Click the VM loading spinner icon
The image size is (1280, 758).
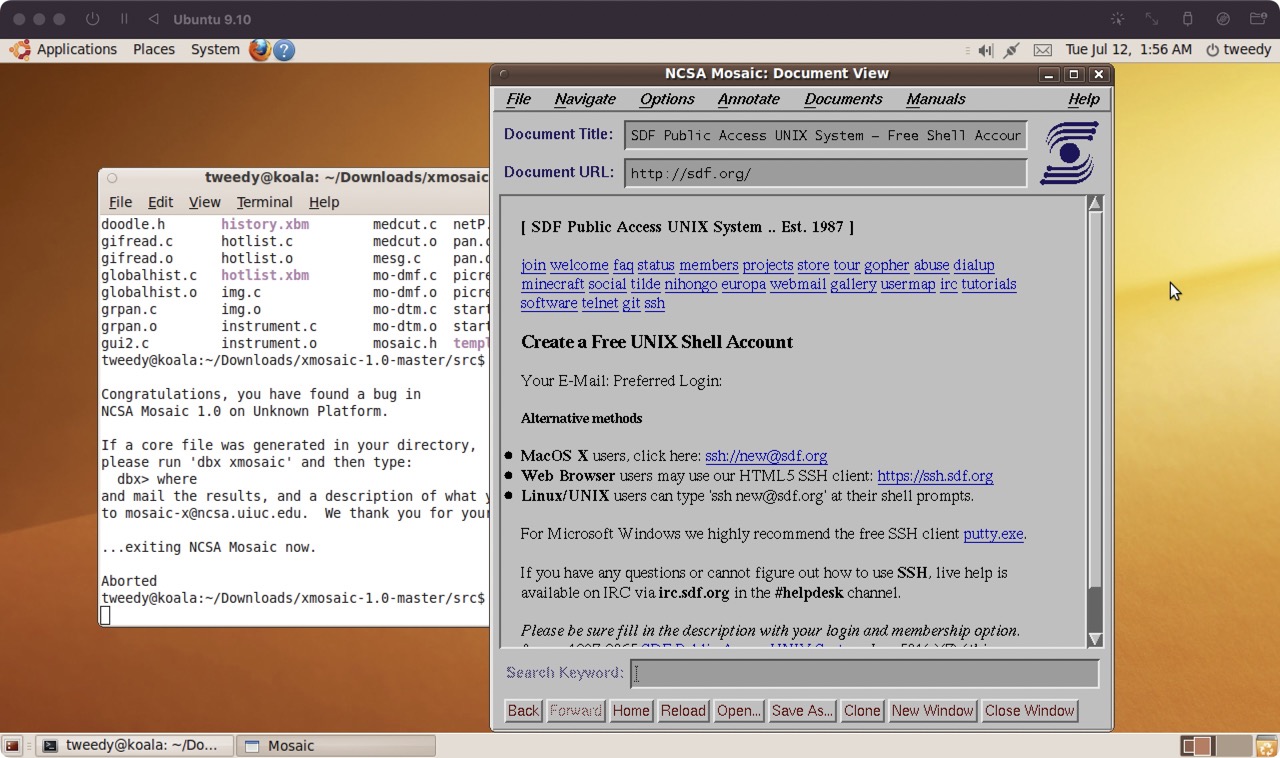point(1117,19)
